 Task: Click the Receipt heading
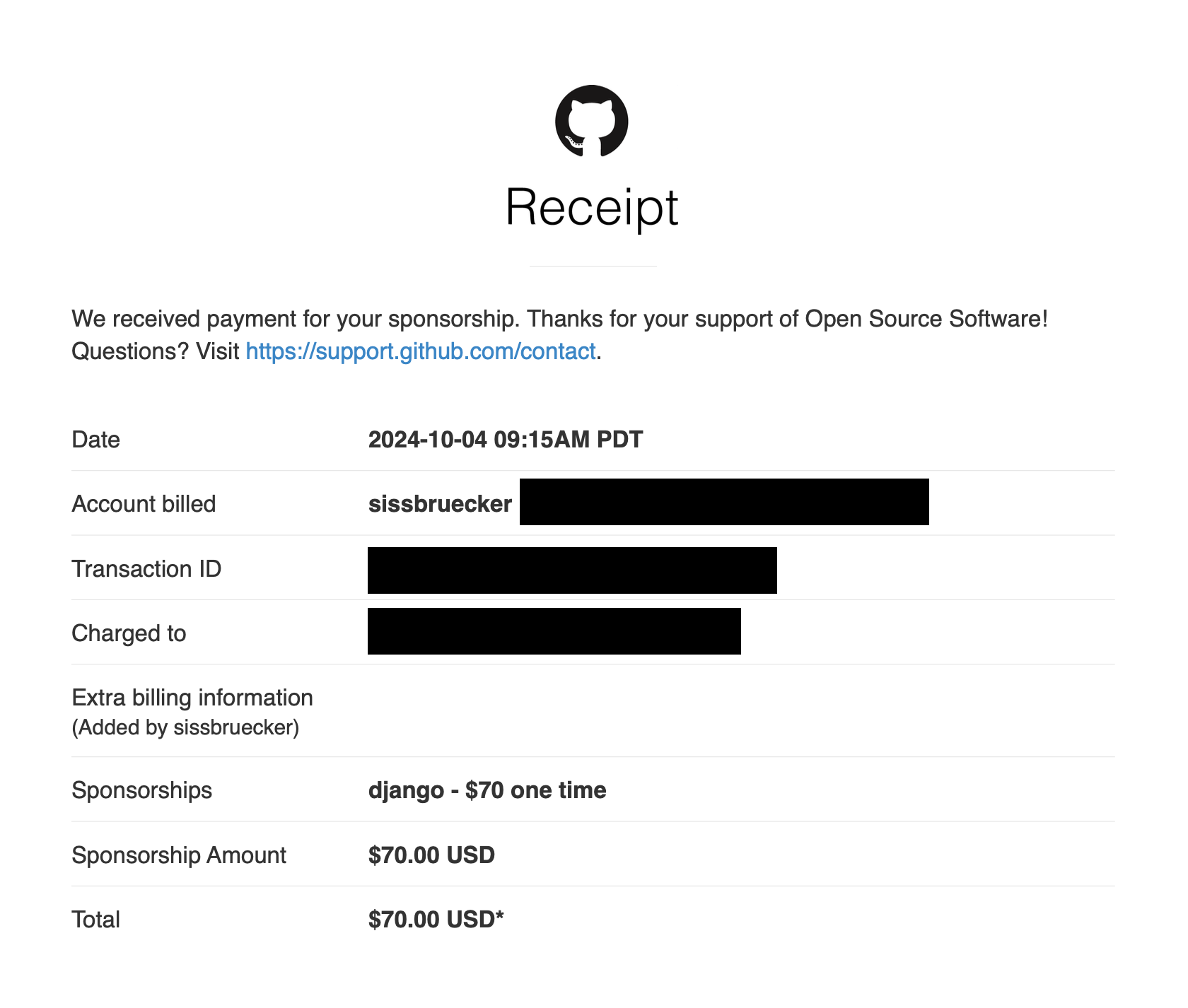[592, 207]
